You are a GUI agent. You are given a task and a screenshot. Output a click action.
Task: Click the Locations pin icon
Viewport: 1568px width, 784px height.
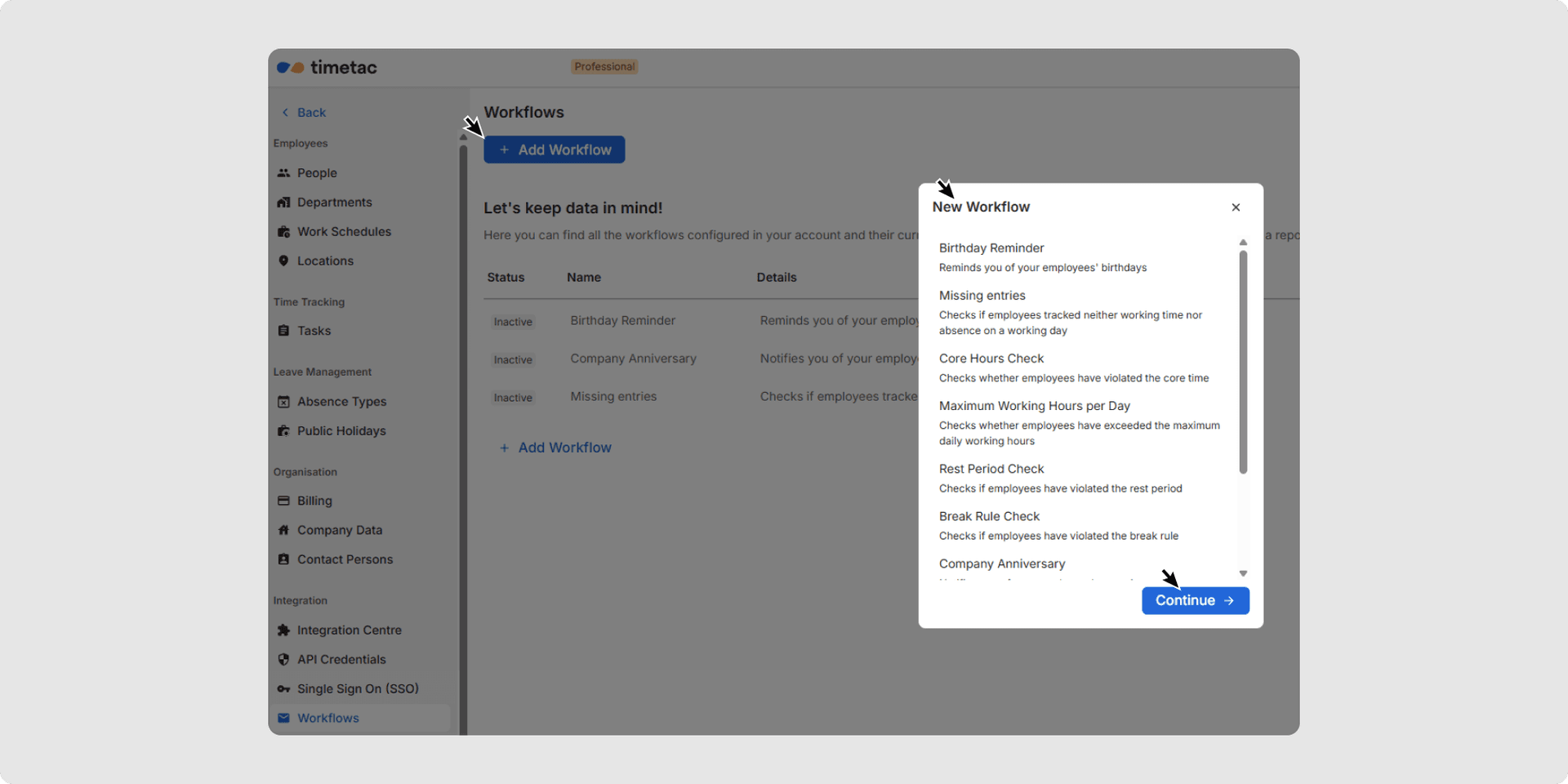283,261
